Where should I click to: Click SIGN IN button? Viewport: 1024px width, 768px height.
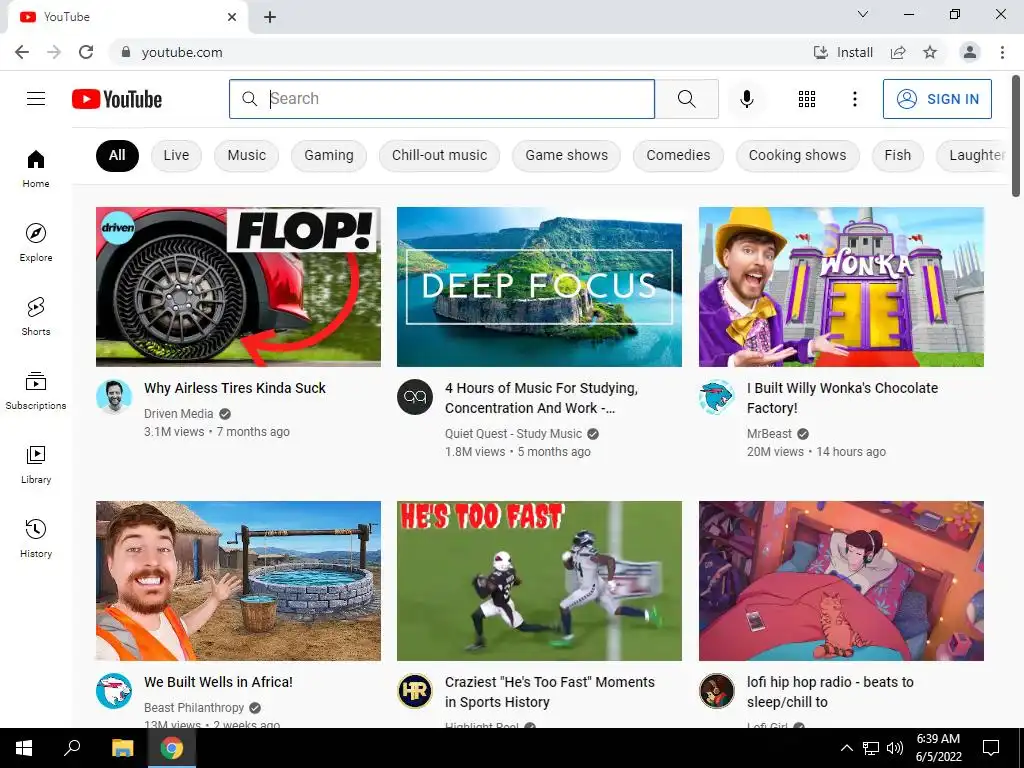937,99
